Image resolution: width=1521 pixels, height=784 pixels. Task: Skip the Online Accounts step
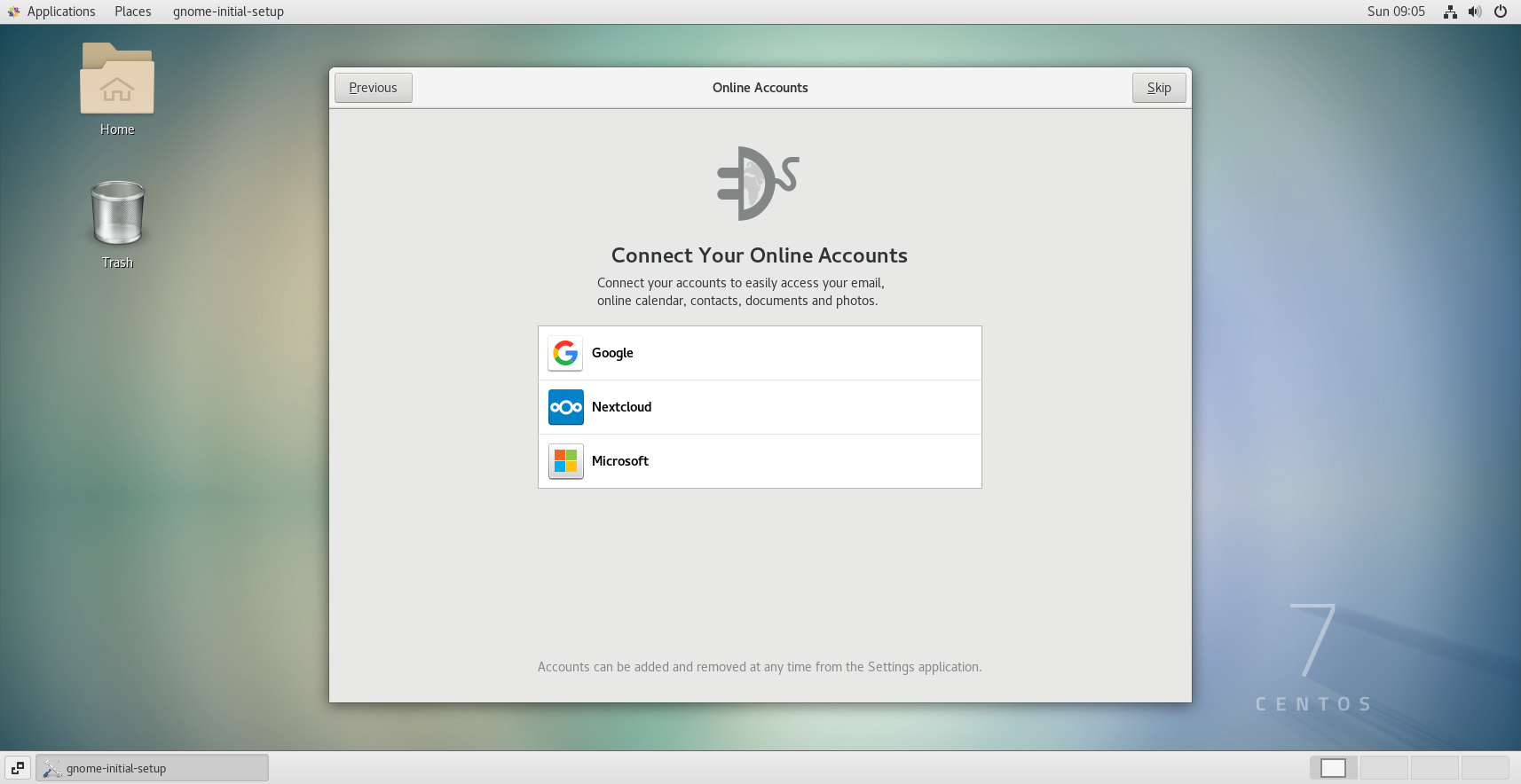(1159, 88)
